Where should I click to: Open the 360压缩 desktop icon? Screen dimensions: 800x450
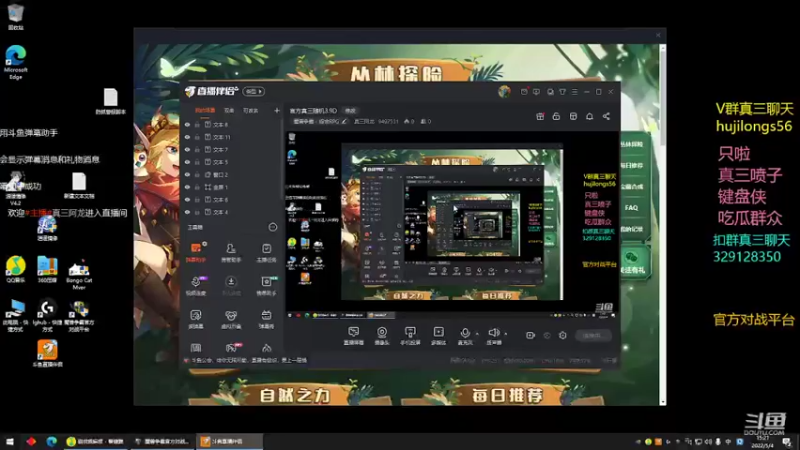(x=47, y=270)
